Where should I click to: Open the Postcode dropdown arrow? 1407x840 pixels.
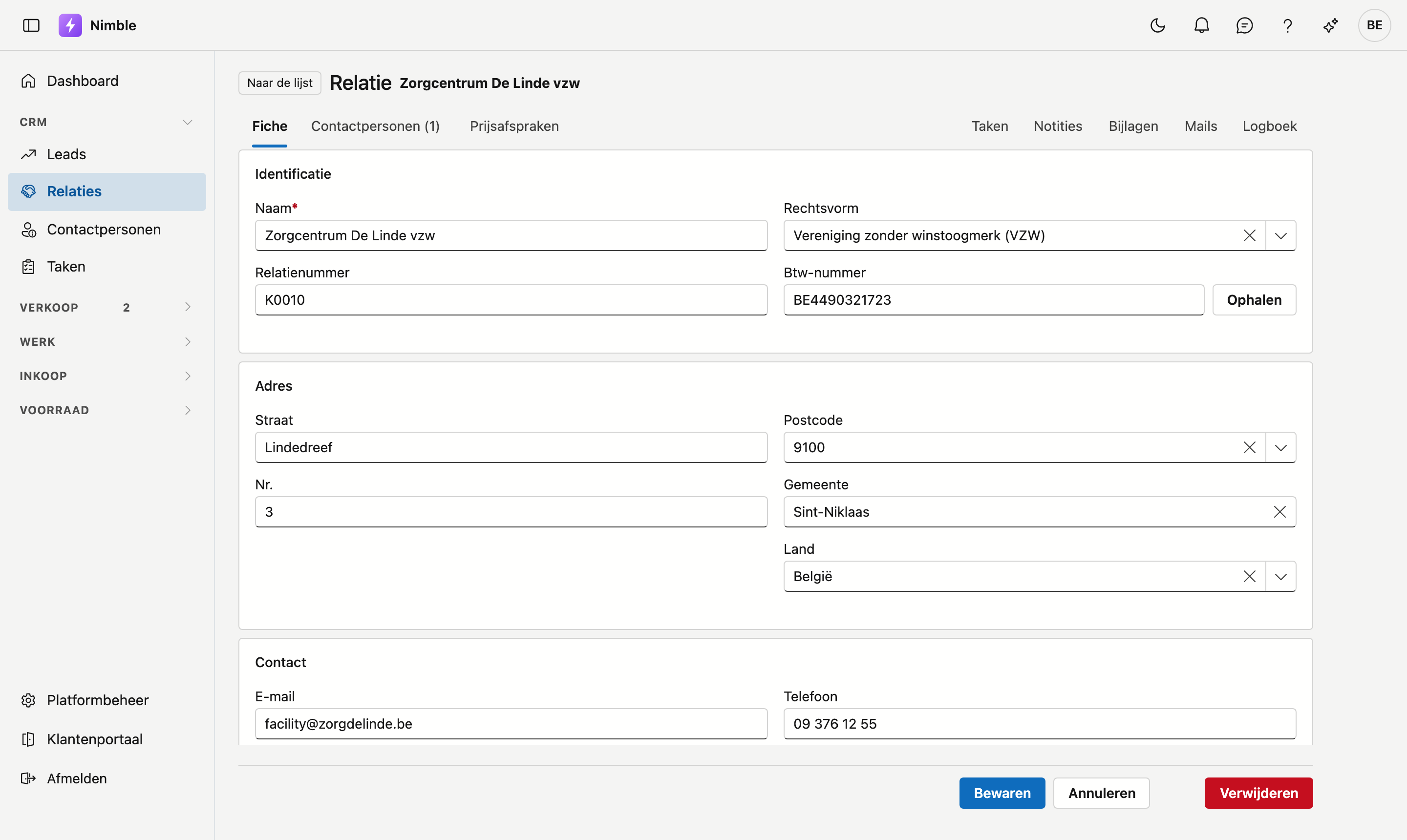coord(1281,447)
